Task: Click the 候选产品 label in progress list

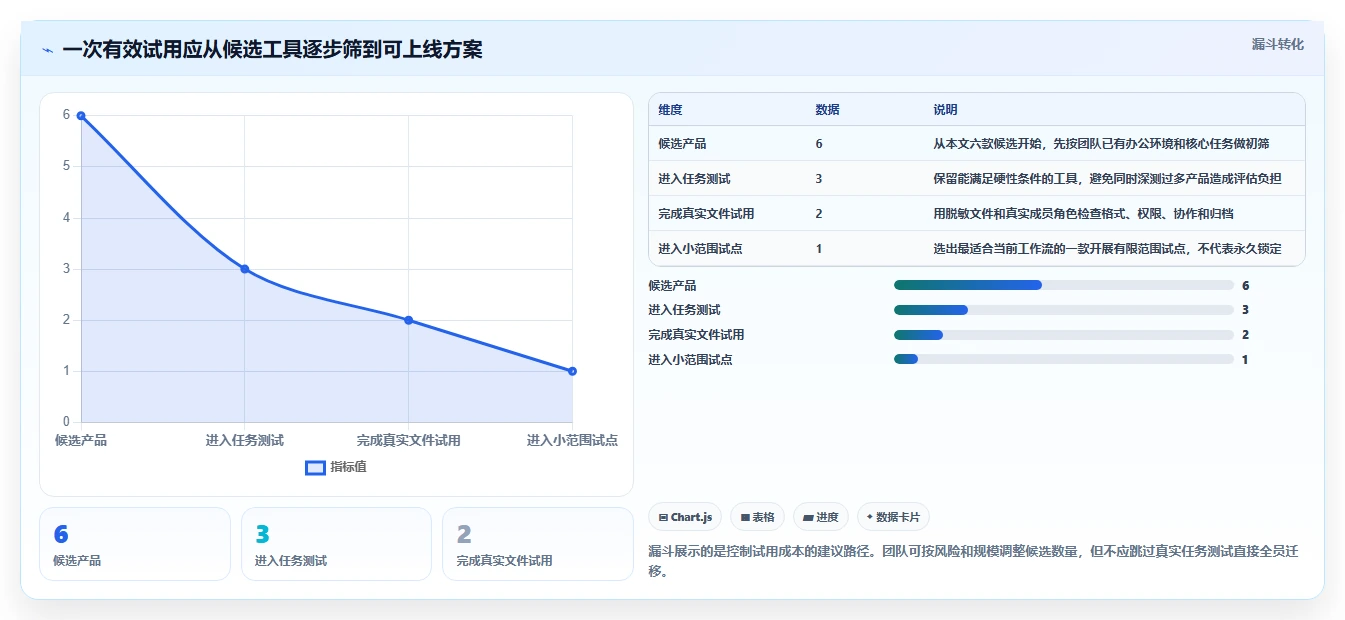Action: click(x=672, y=286)
